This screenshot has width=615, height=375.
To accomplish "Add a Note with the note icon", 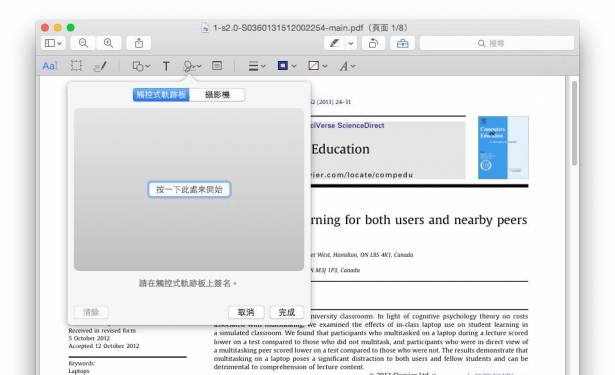I will click(x=217, y=66).
